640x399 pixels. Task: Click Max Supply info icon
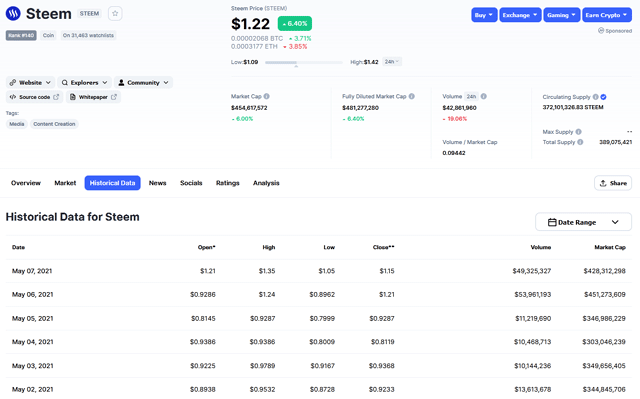pos(578,132)
